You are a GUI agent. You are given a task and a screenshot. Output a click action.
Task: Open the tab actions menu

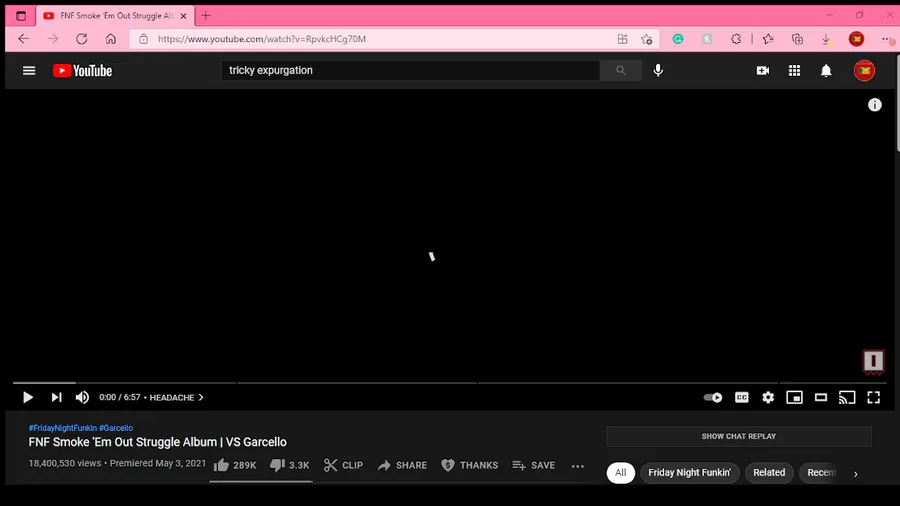pyautogui.click(x=21, y=15)
